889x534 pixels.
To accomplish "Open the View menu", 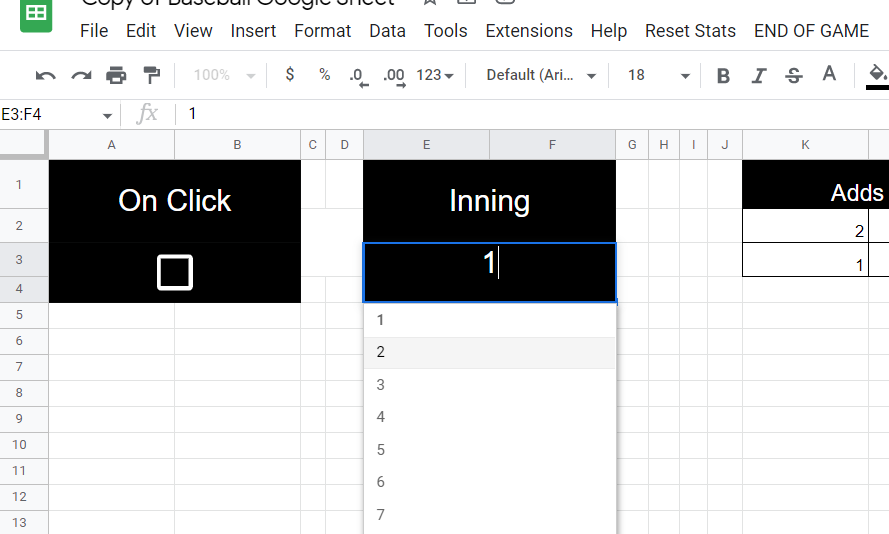I will pyautogui.click(x=193, y=31).
